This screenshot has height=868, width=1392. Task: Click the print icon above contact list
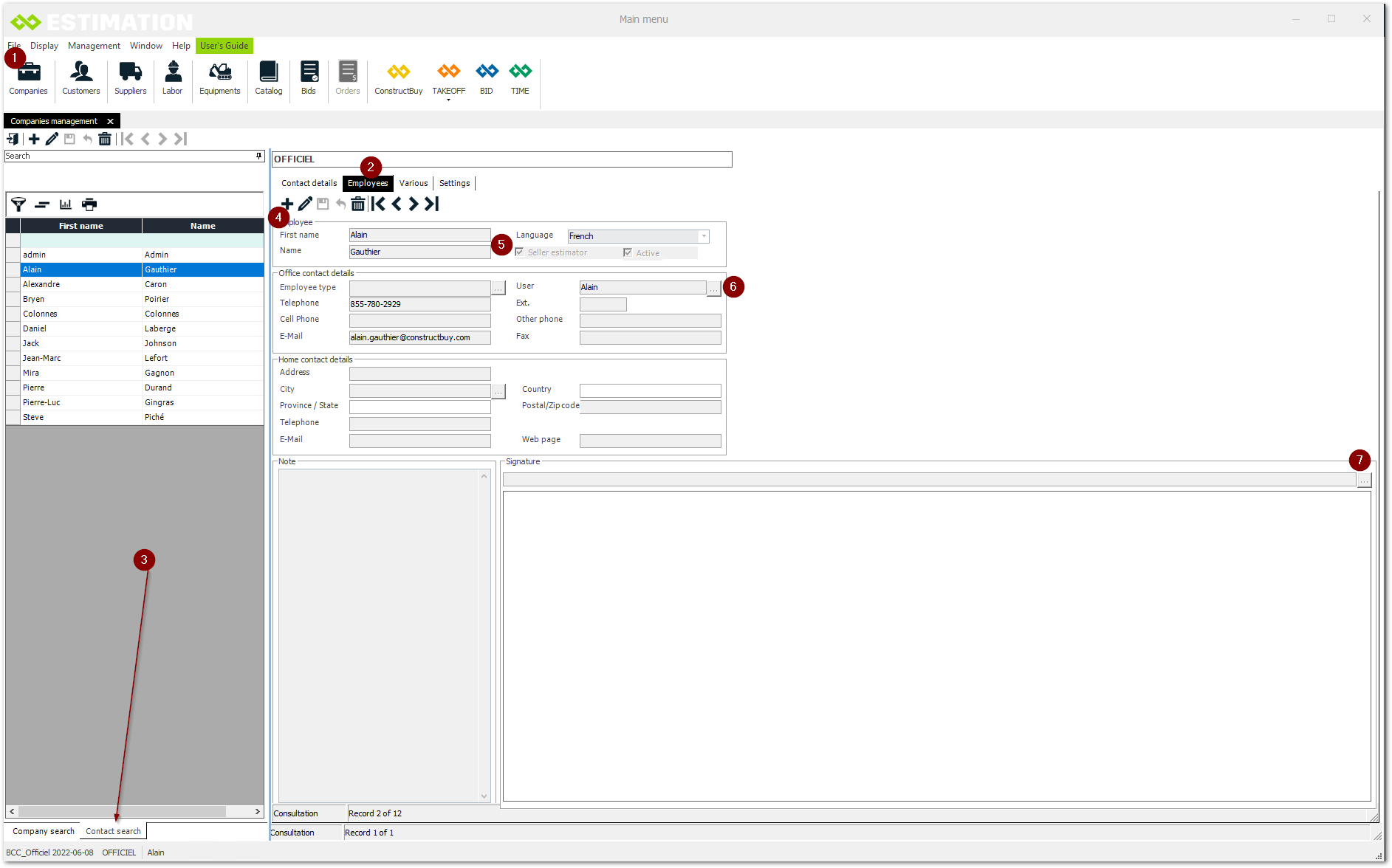point(89,204)
